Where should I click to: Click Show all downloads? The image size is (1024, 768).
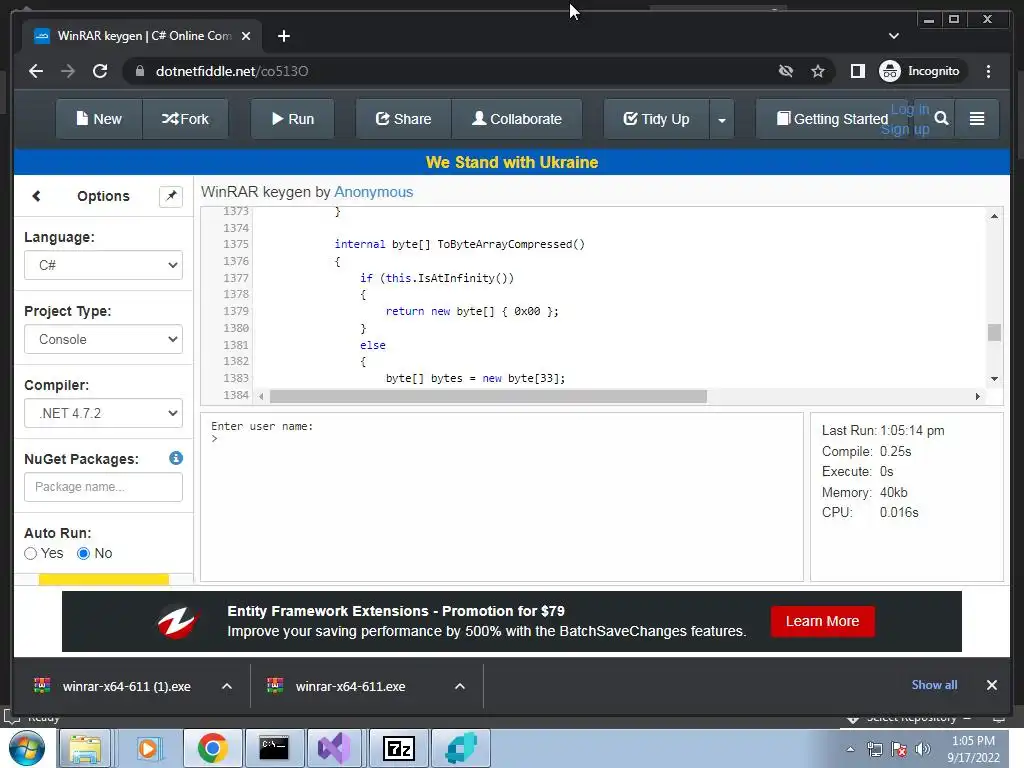[934, 685]
